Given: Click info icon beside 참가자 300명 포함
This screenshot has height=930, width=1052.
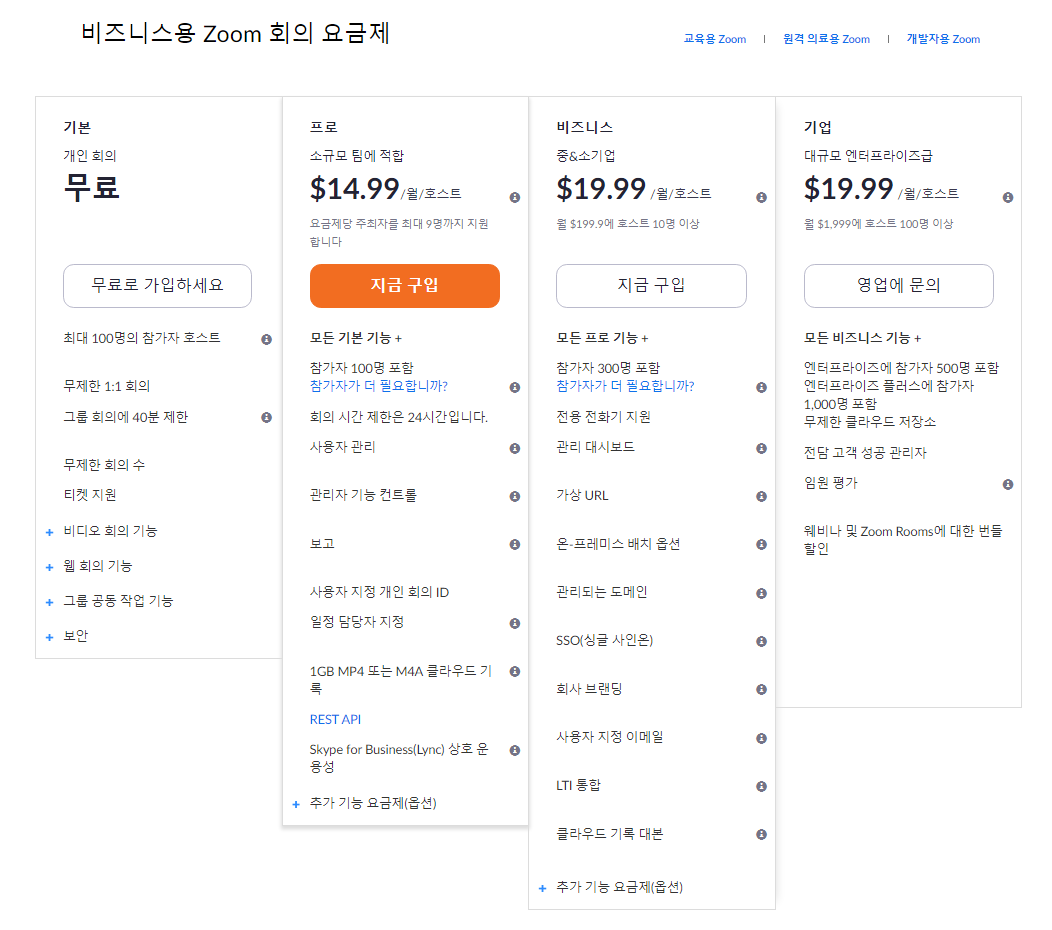Looking at the screenshot, I should (x=761, y=387).
